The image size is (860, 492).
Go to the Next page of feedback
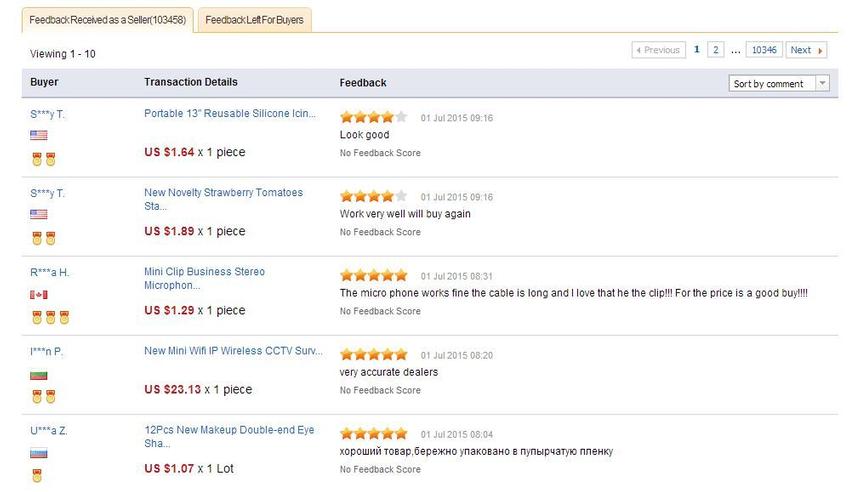[806, 50]
